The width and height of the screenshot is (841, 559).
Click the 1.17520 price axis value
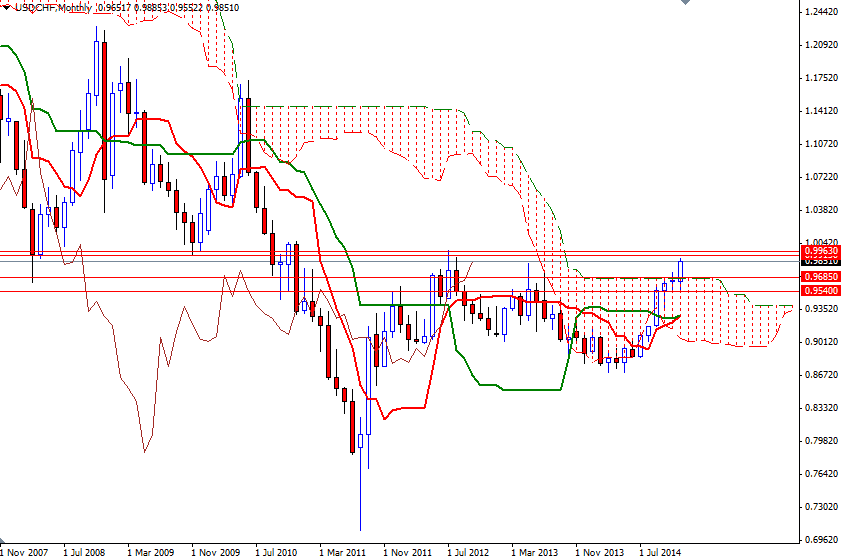[x=822, y=78]
